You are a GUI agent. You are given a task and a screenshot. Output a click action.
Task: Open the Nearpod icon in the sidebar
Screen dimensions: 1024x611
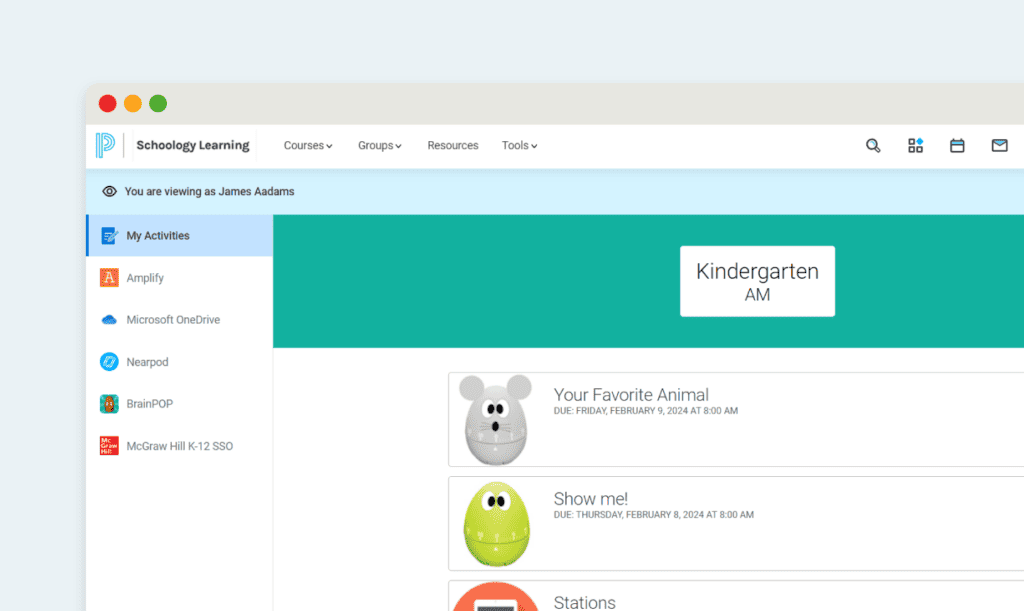108,361
